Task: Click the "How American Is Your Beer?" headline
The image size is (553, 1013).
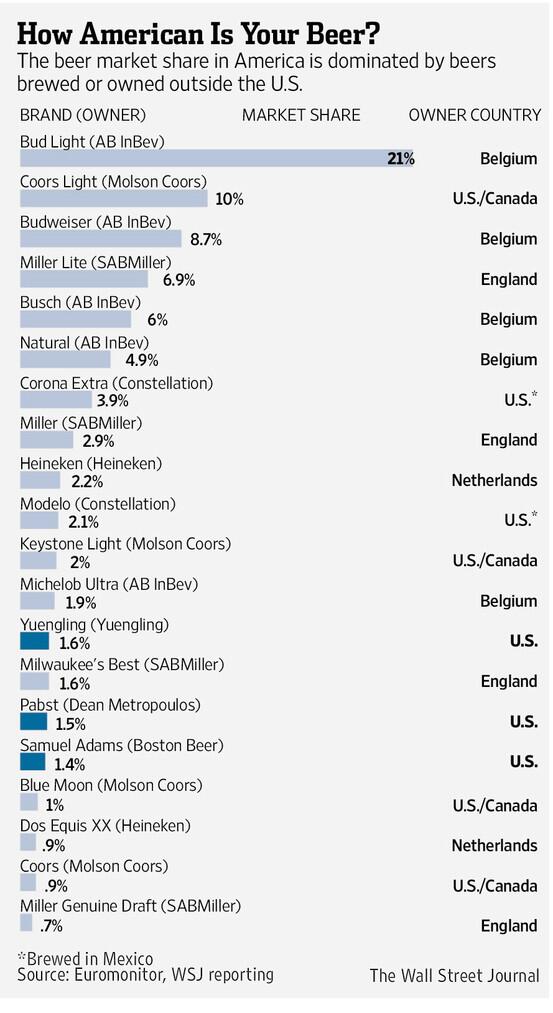Action: pos(198,32)
